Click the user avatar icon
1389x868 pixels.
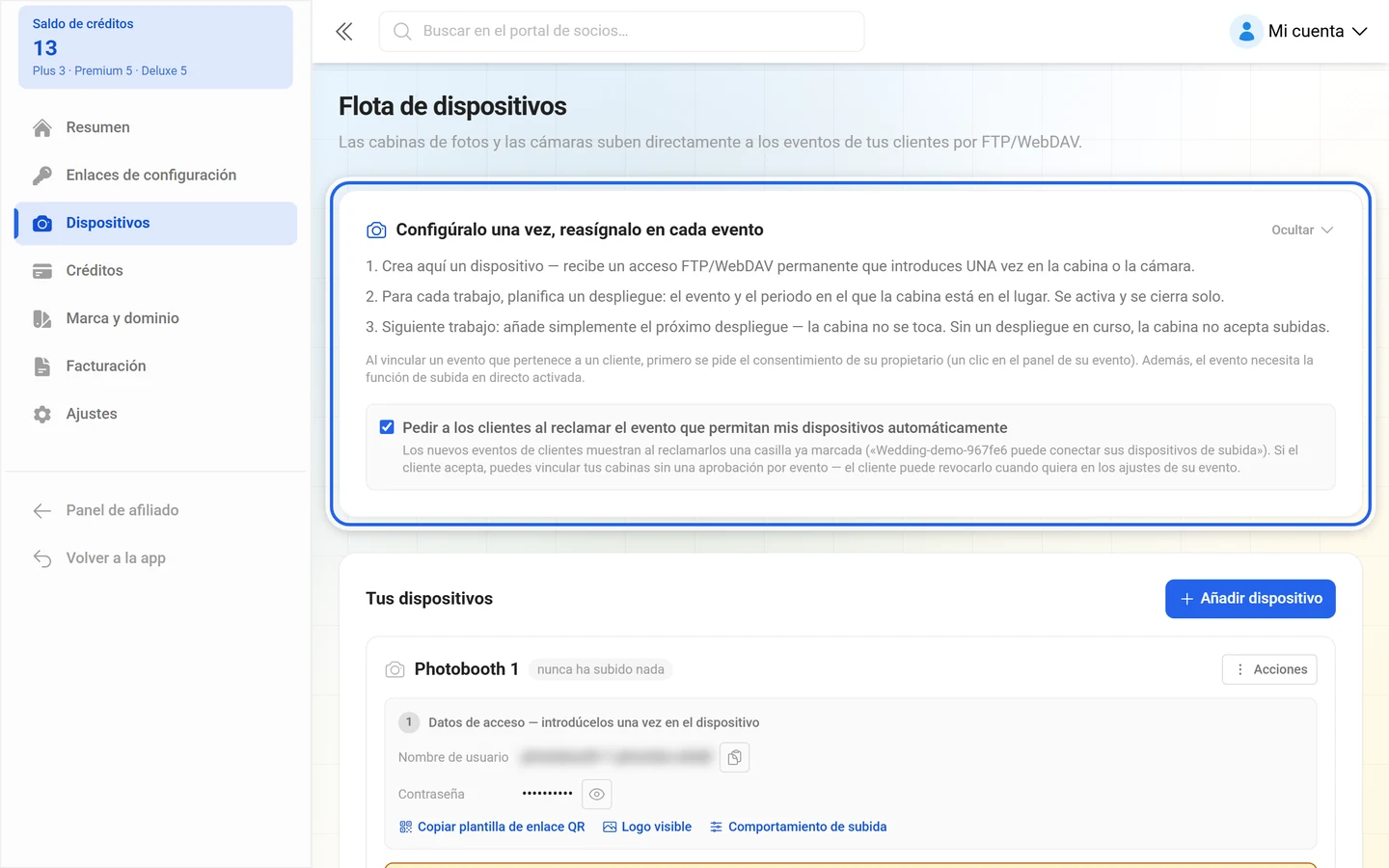coord(1246,31)
